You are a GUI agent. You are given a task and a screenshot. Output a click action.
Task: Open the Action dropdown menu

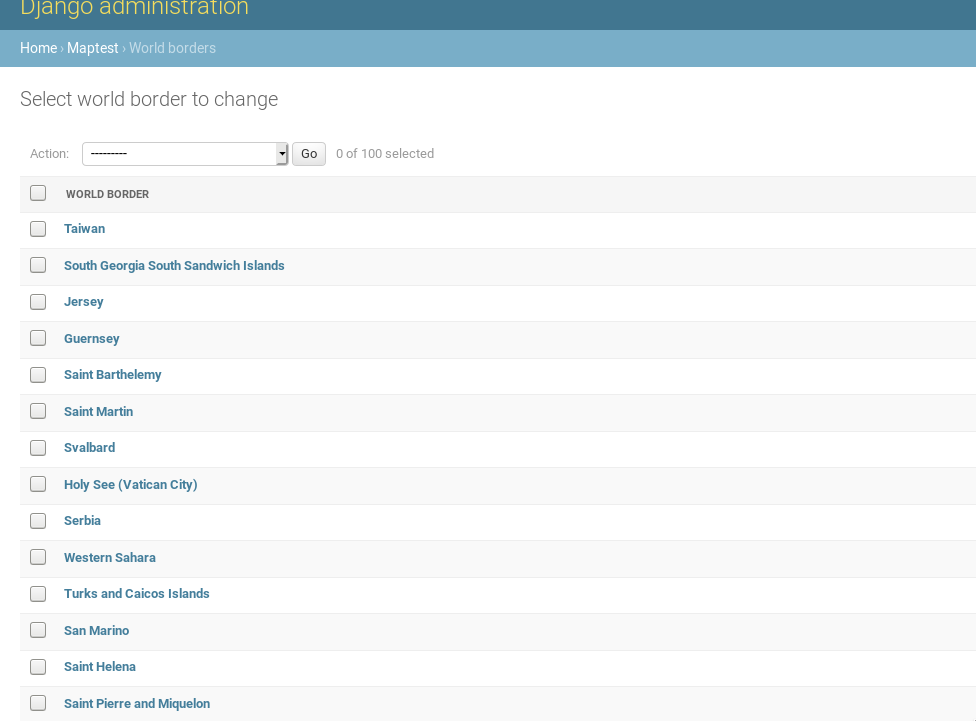(185, 154)
